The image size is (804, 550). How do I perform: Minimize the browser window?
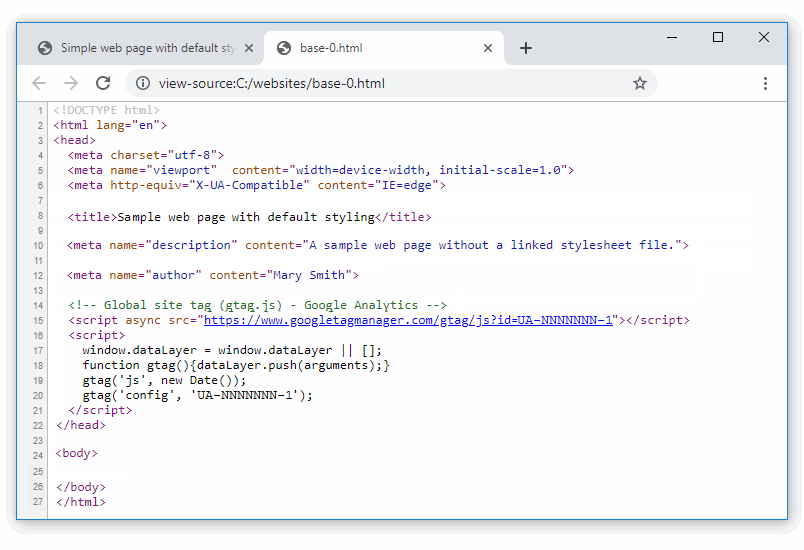pyautogui.click(x=672, y=37)
